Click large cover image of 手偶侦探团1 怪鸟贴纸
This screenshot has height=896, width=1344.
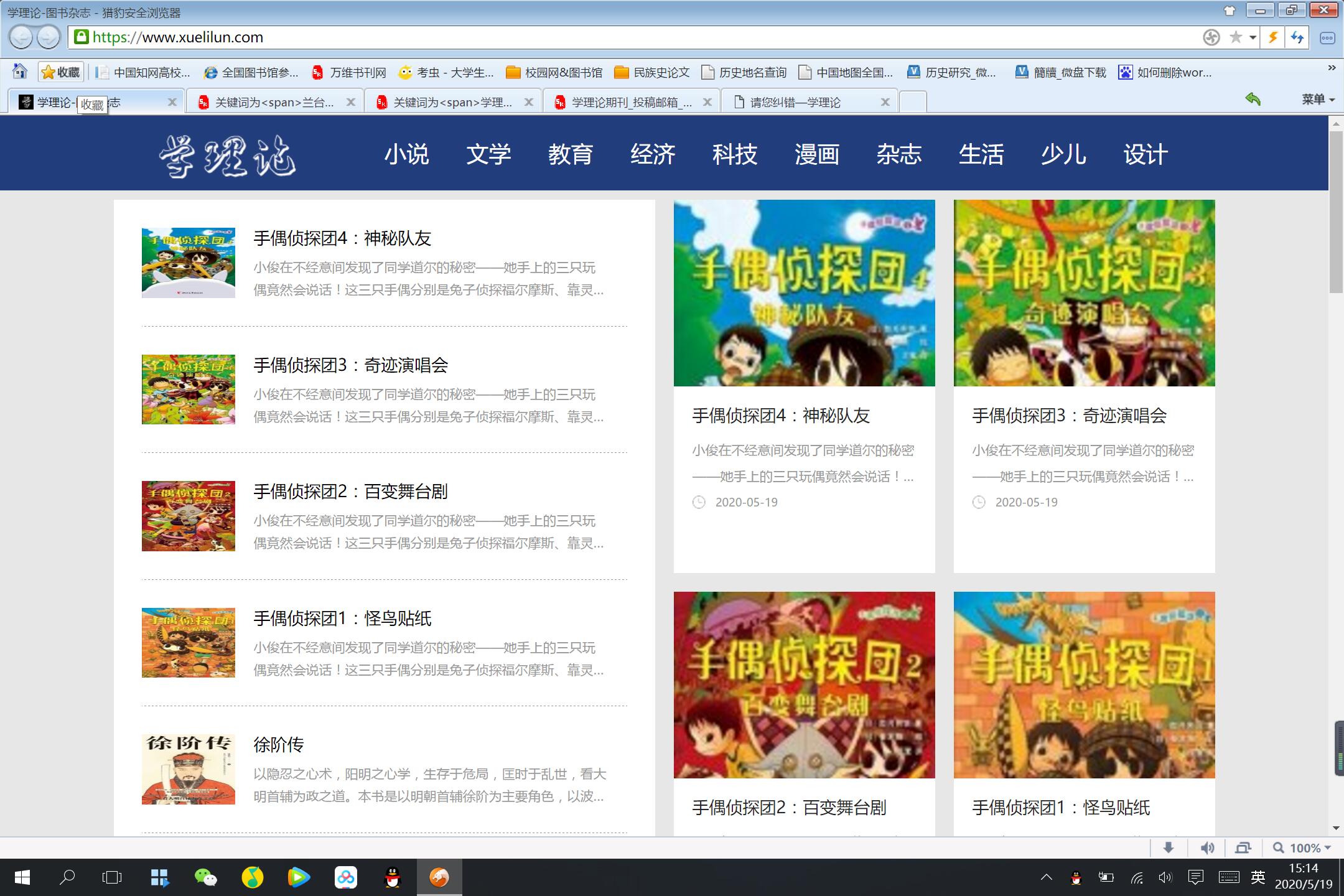(1084, 685)
